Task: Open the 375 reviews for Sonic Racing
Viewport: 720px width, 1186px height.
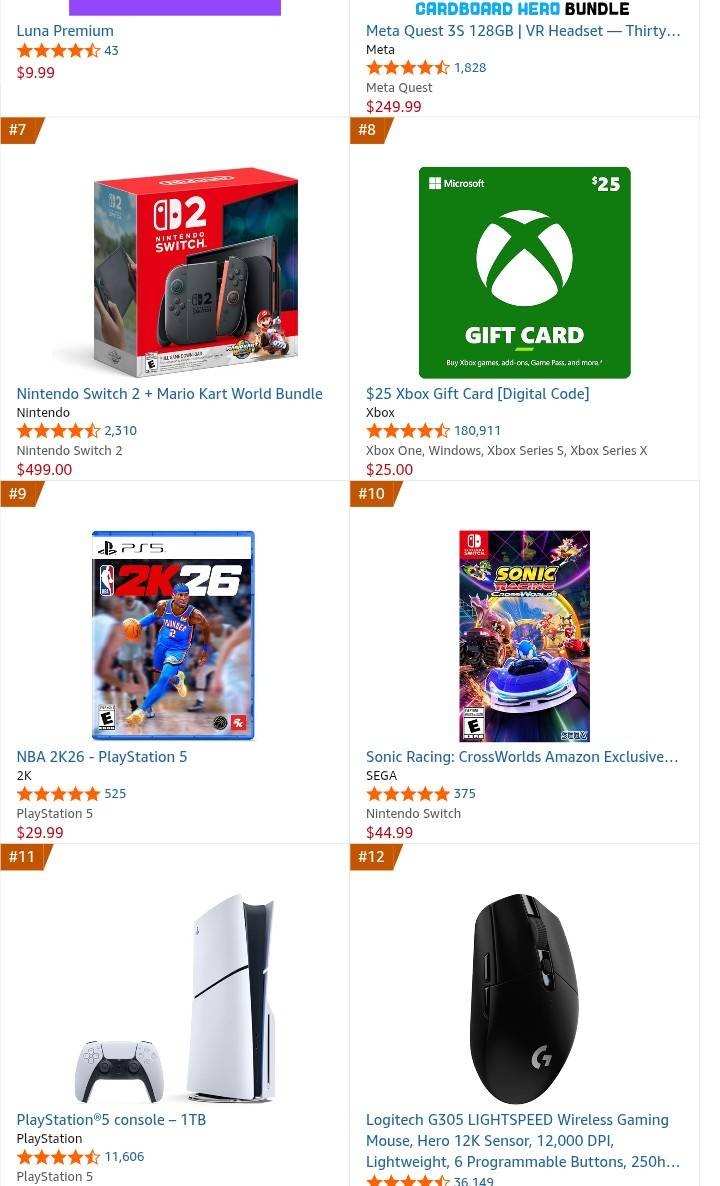Action: point(464,793)
